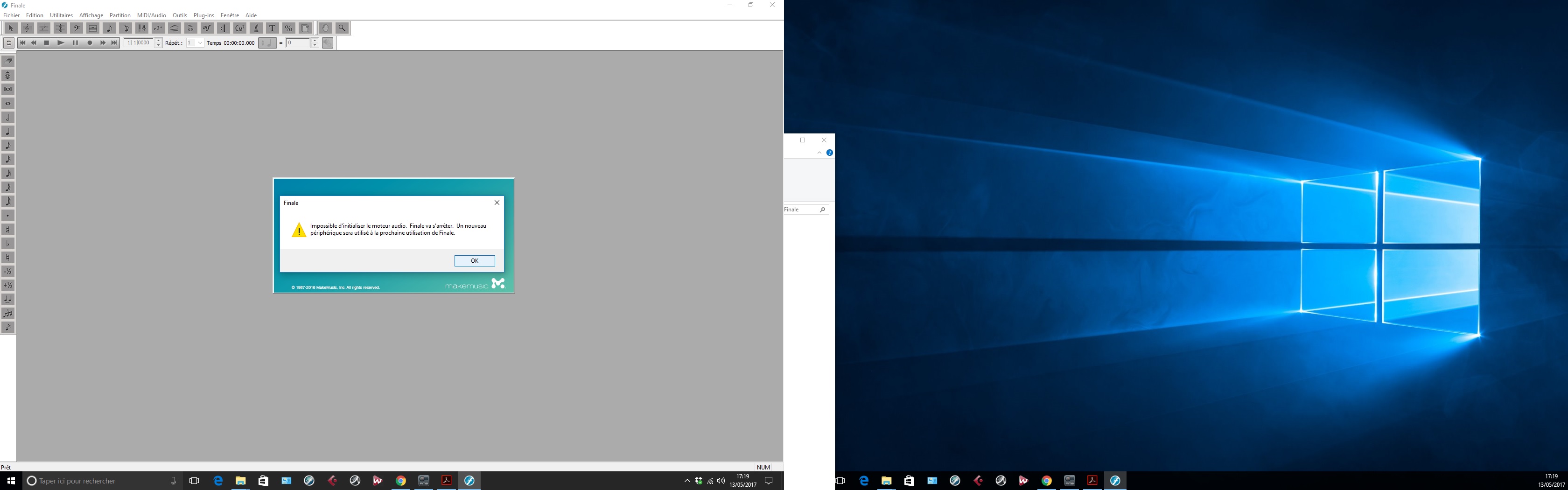Select the Treble Clef staff tool
This screenshot has height=490, width=1568.
point(27,28)
